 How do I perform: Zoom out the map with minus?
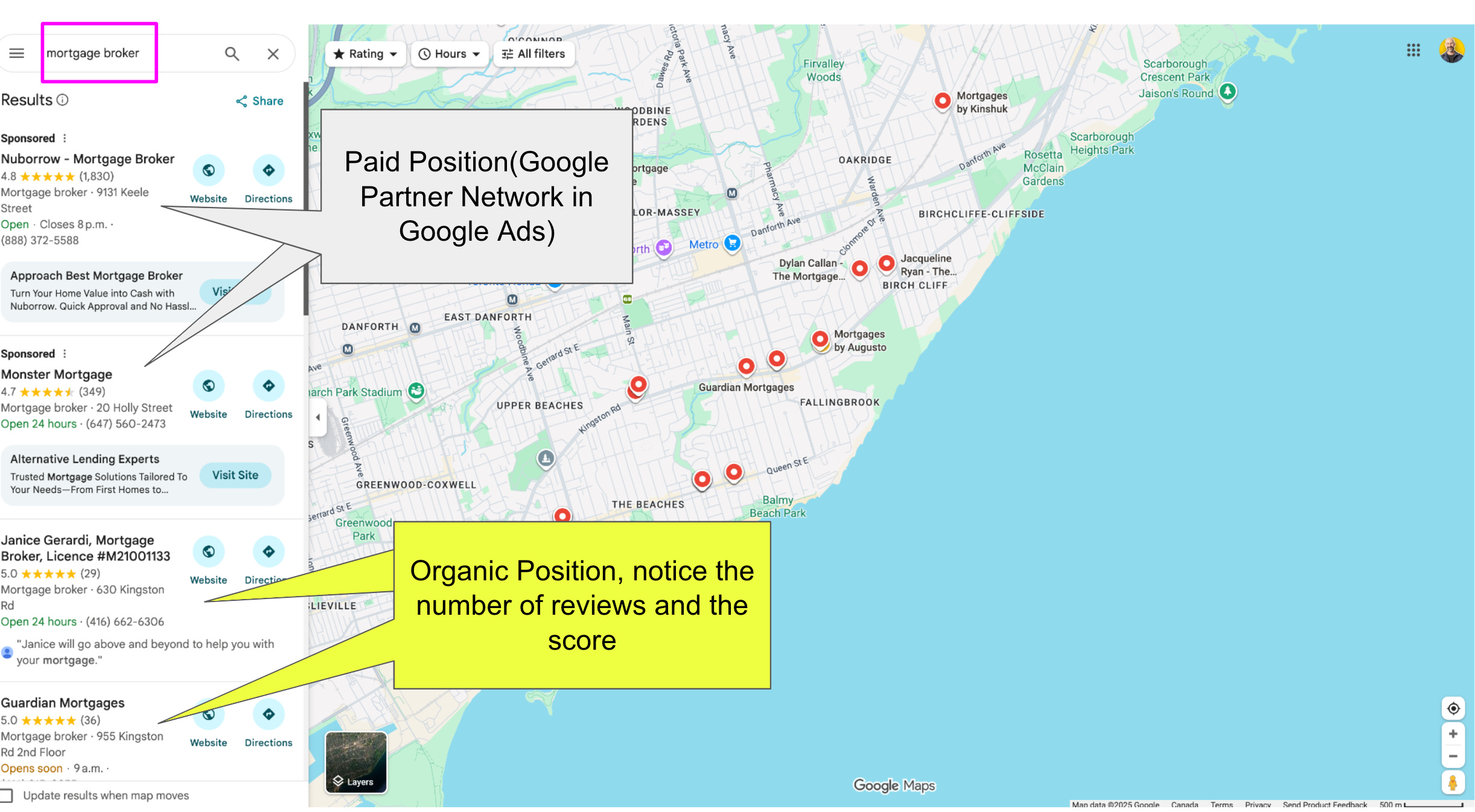point(1453,756)
